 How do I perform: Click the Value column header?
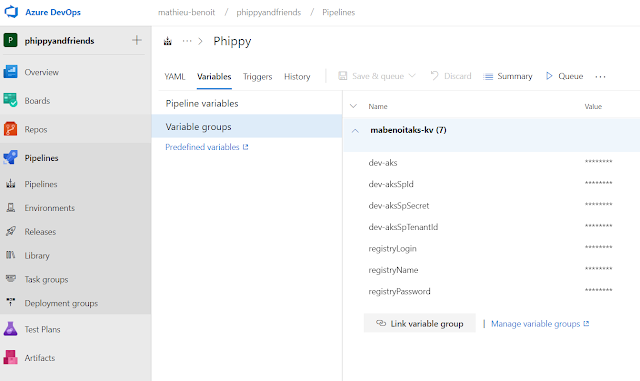pyautogui.click(x=593, y=106)
